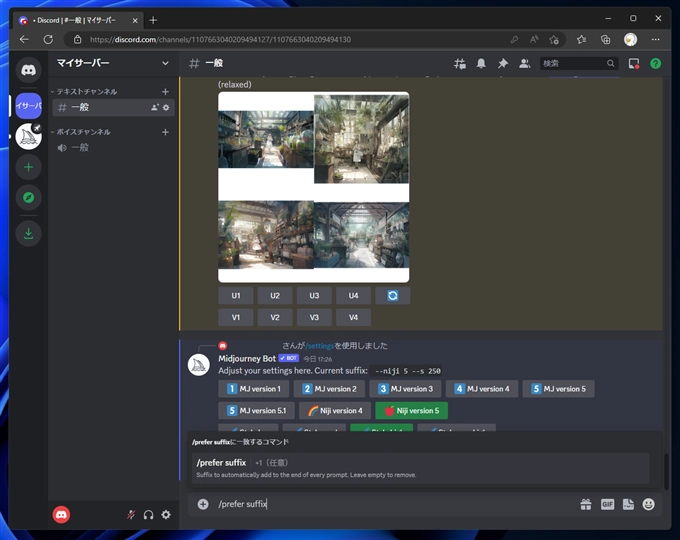This screenshot has width=680, height=540.
Task: Click the red user avatar at bottom
Action: 61,515
